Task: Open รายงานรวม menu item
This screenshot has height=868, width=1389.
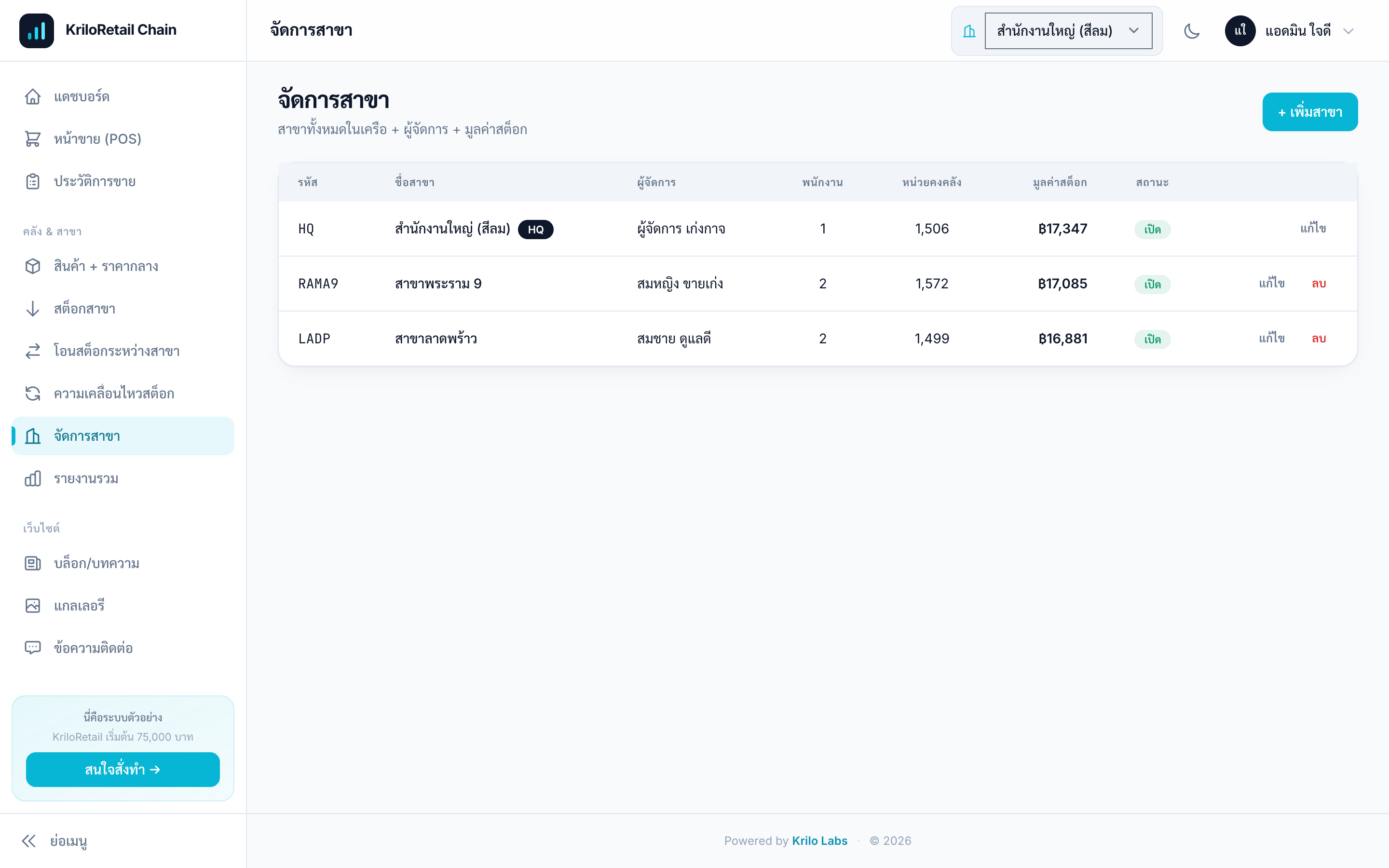Action: pos(123,478)
